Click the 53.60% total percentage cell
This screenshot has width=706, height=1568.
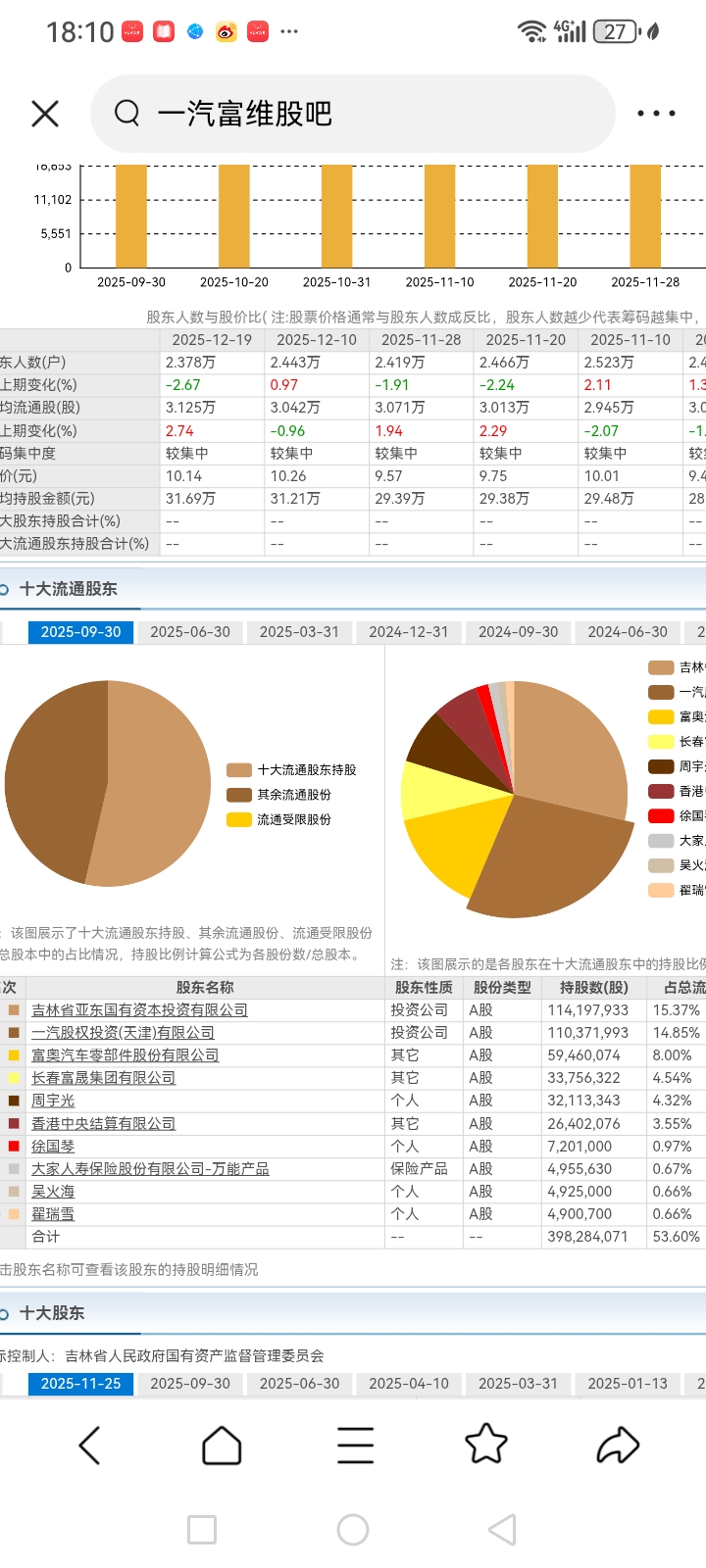coord(677,1237)
